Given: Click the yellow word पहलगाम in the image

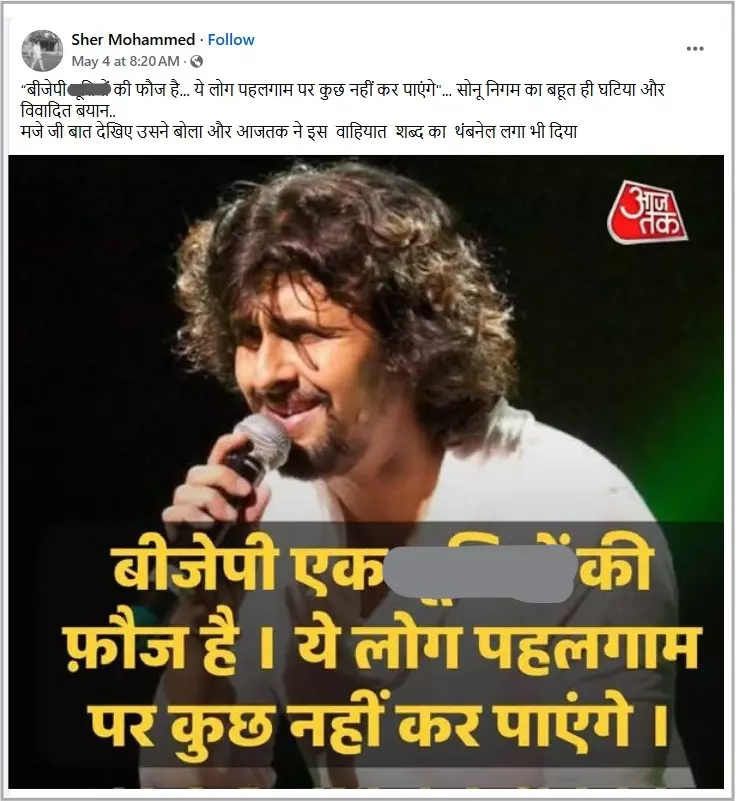Looking at the screenshot, I should [x=585, y=648].
